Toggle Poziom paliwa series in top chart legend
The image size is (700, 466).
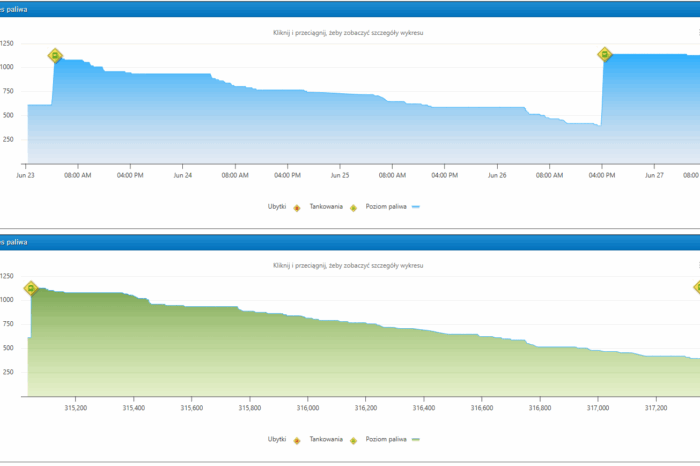click(x=387, y=207)
